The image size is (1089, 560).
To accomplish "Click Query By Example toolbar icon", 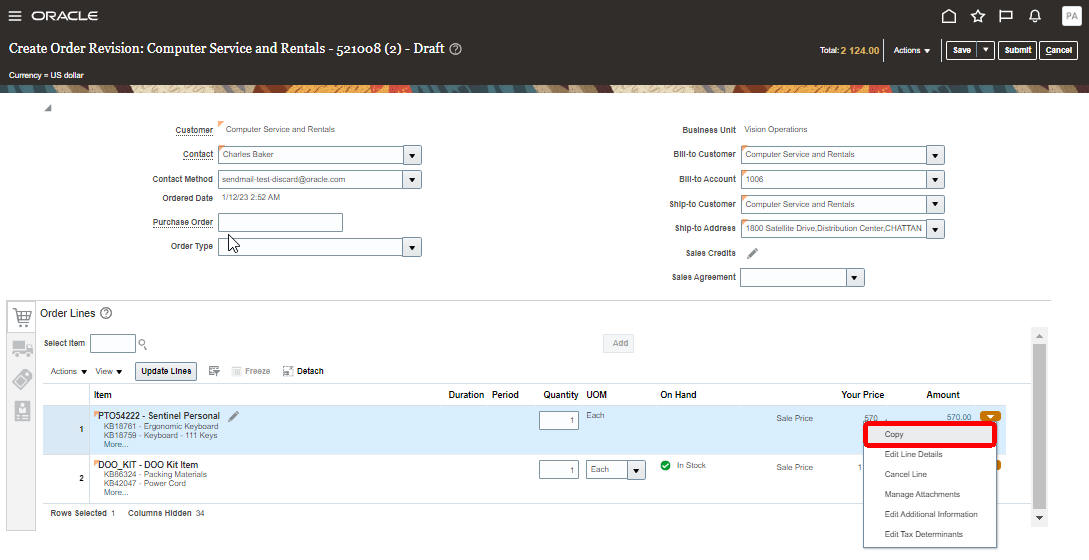I will pos(215,371).
